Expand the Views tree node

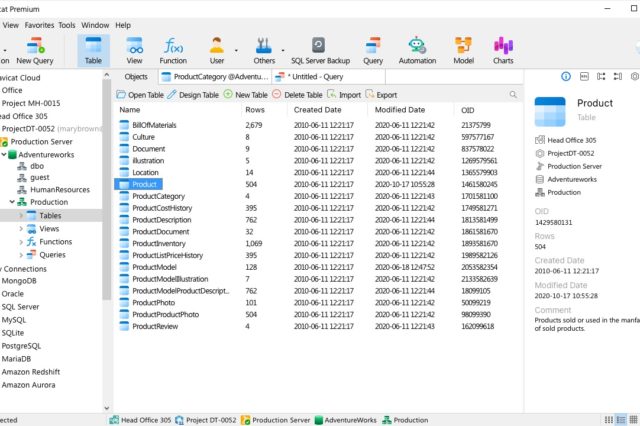21,229
